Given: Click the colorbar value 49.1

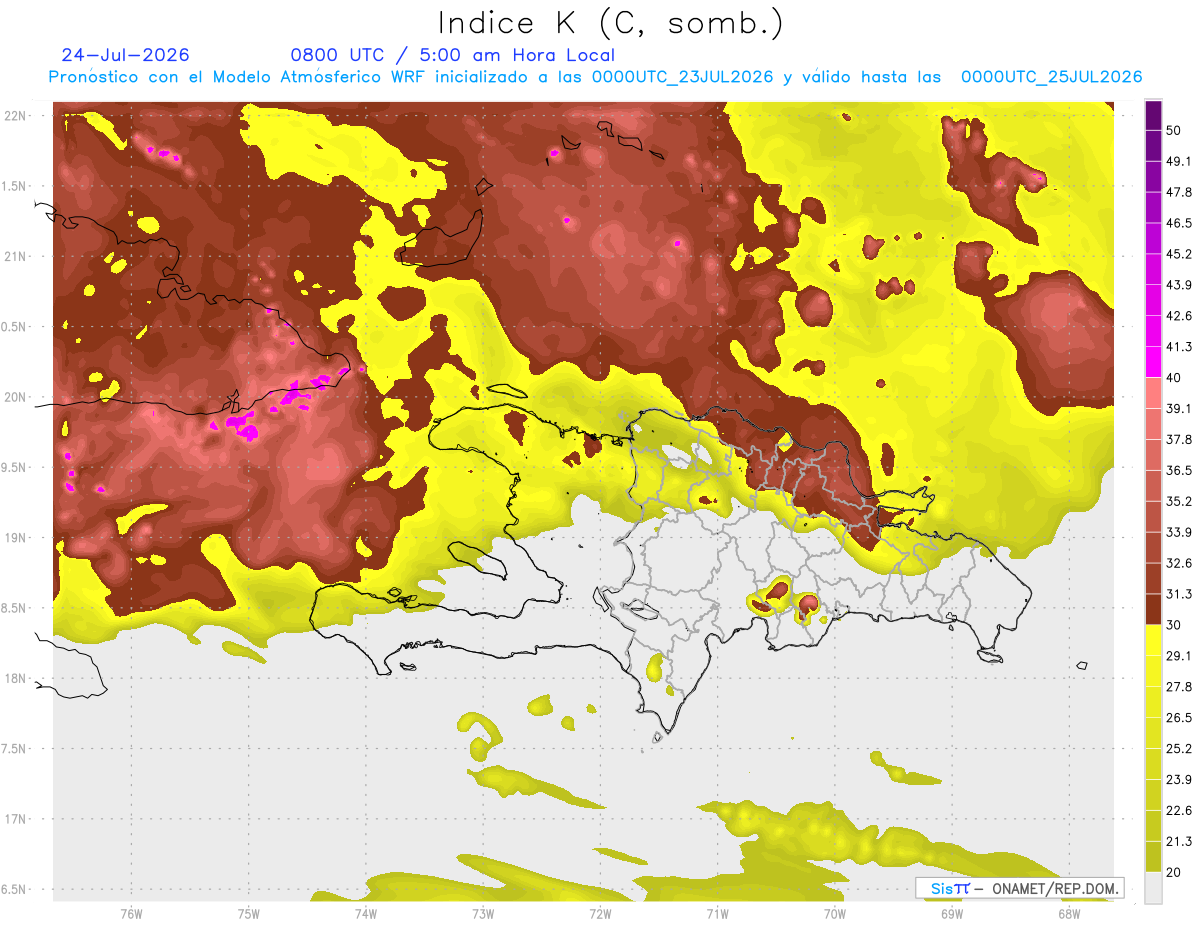Looking at the screenshot, I should click(1179, 161).
